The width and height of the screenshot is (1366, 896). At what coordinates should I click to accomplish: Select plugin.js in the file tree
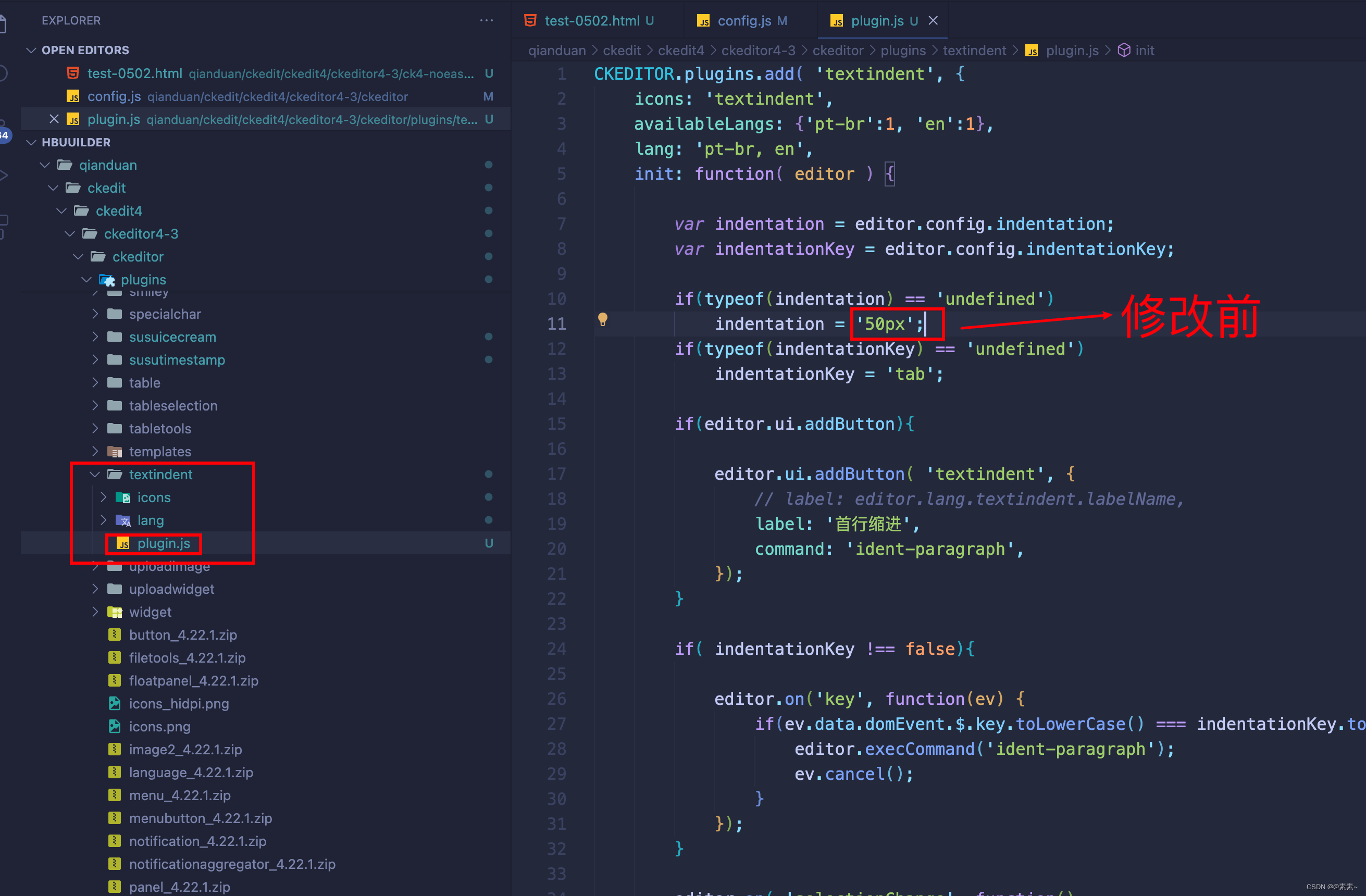click(x=164, y=543)
